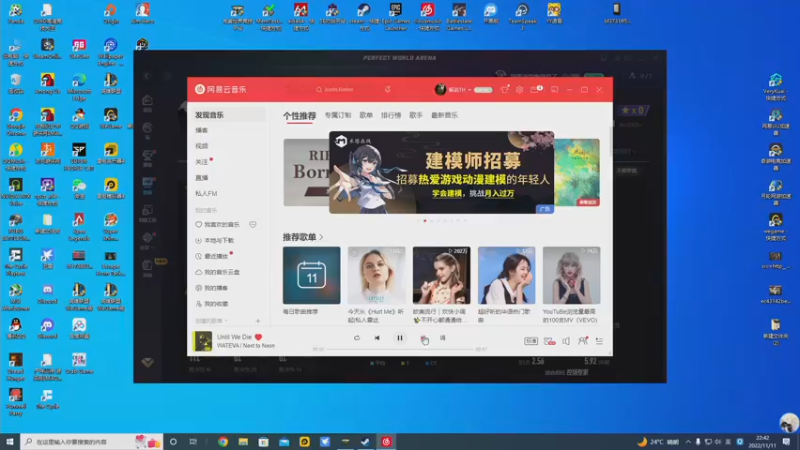
Task: Open the sound effects icon in player bar
Action: tap(549, 341)
